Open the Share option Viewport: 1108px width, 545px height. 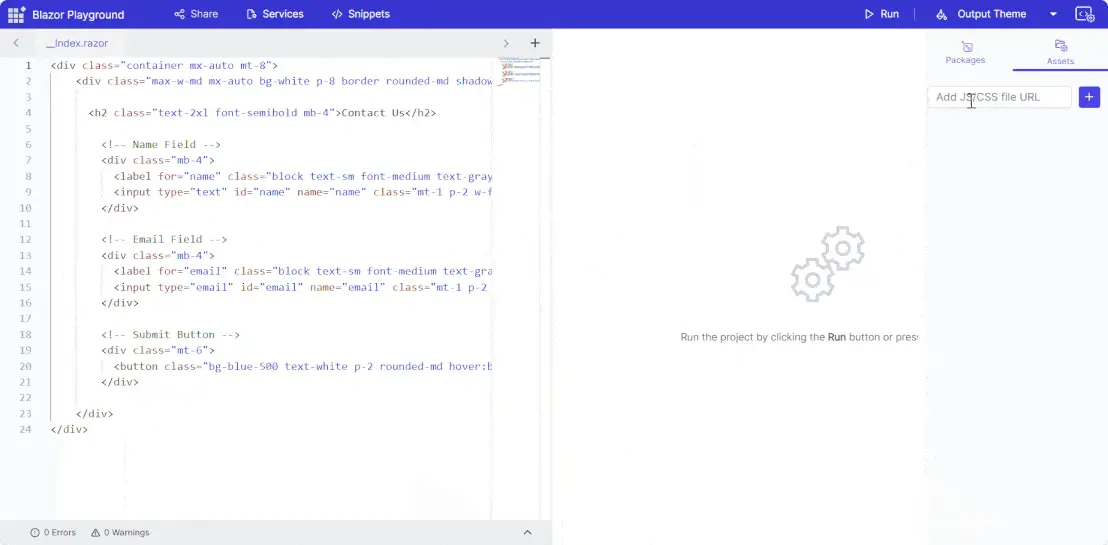coord(196,14)
